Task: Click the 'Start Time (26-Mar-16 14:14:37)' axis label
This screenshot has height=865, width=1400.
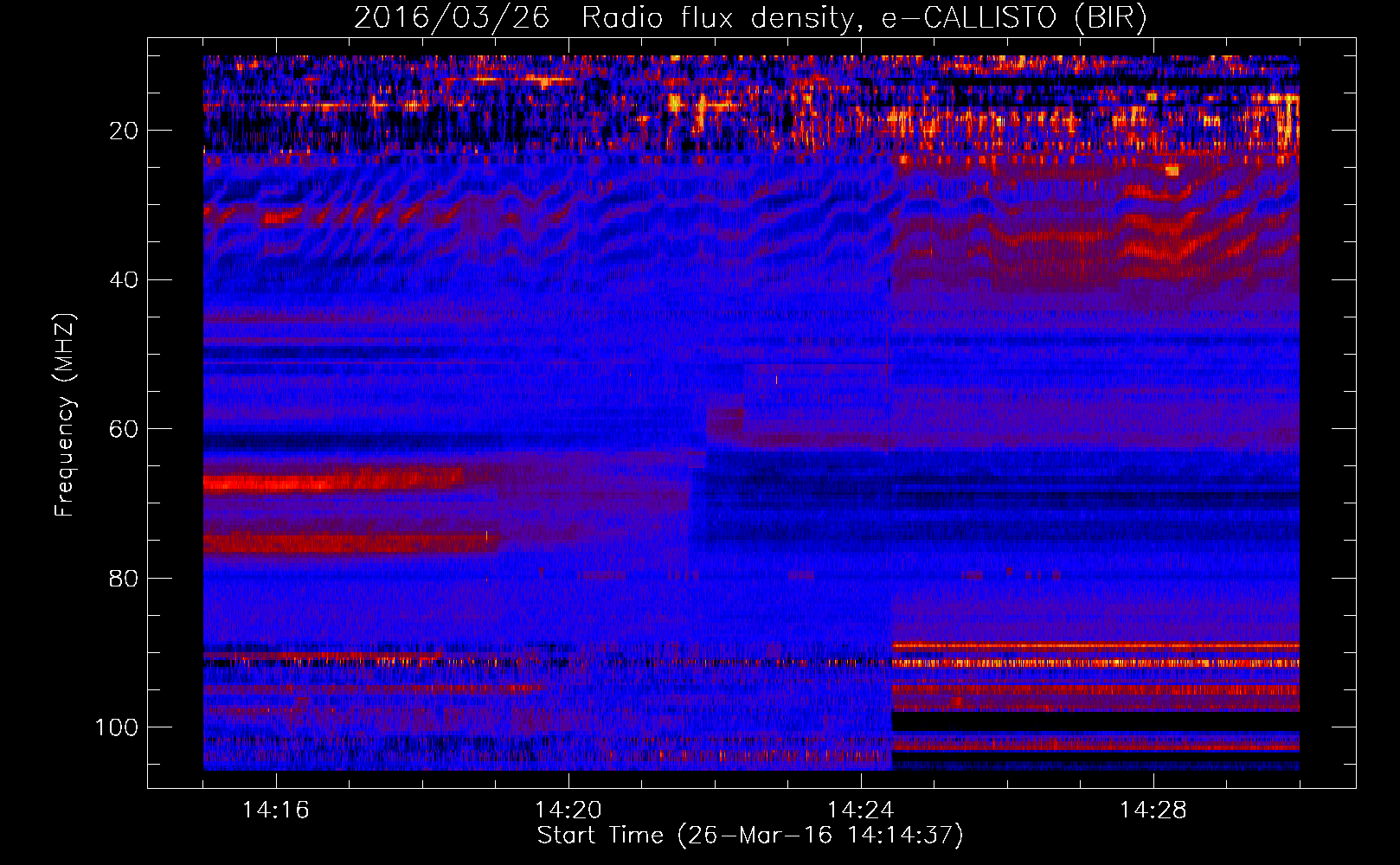Action: pyautogui.click(x=750, y=836)
